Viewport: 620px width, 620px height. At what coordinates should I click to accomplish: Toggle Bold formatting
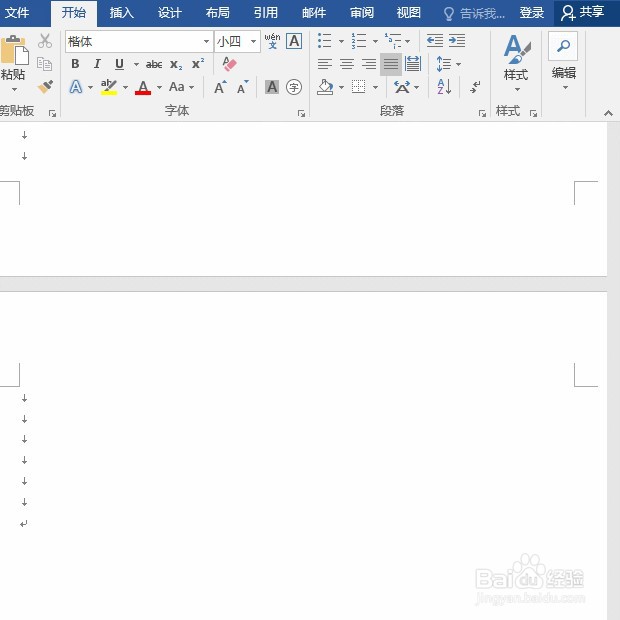pyautogui.click(x=75, y=64)
